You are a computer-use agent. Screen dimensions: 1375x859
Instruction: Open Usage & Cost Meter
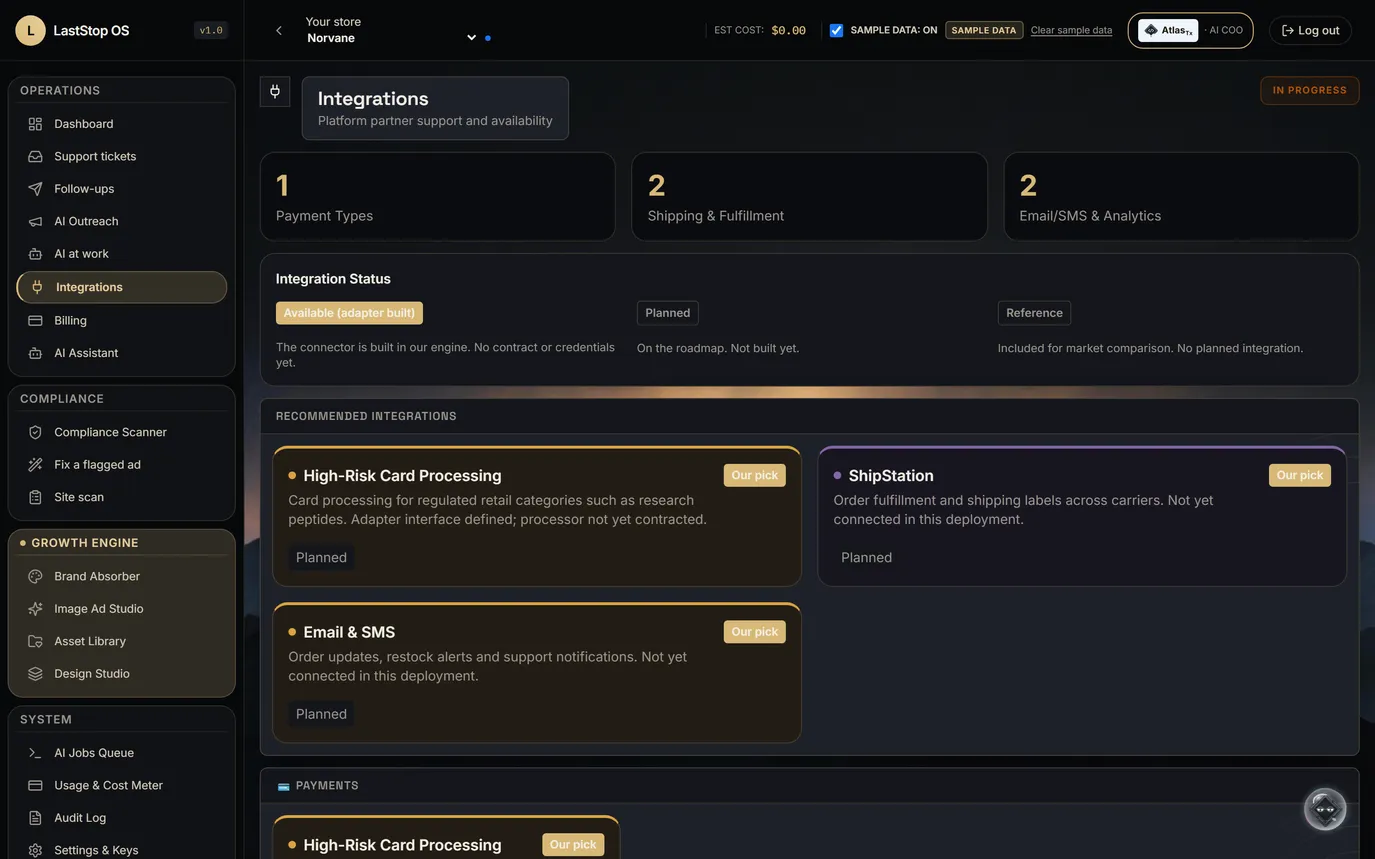(122, 785)
